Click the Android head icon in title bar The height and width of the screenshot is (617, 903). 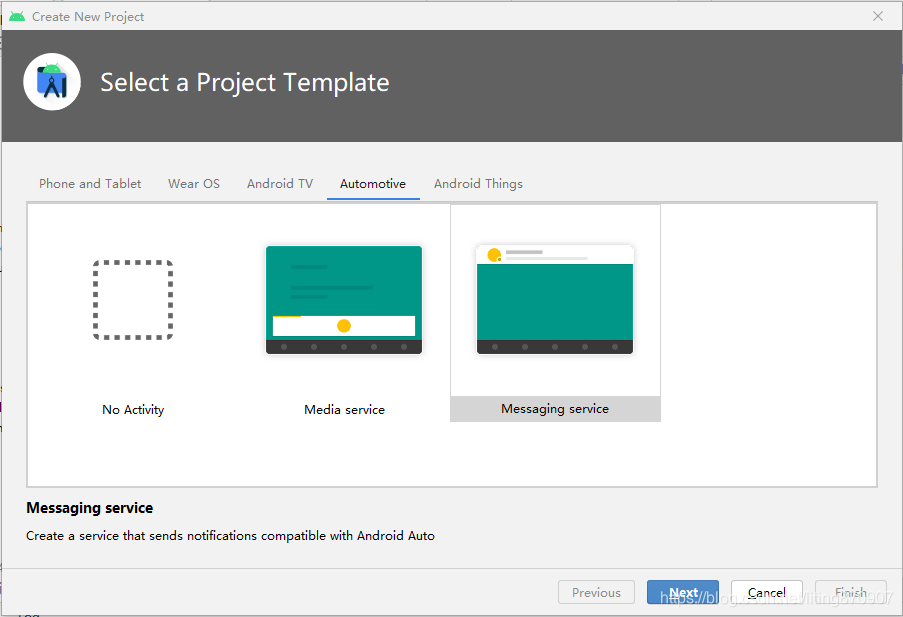[x=17, y=16]
